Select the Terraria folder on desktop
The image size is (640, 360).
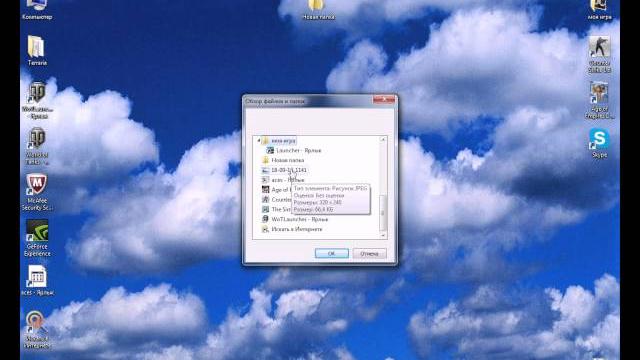[x=37, y=51]
